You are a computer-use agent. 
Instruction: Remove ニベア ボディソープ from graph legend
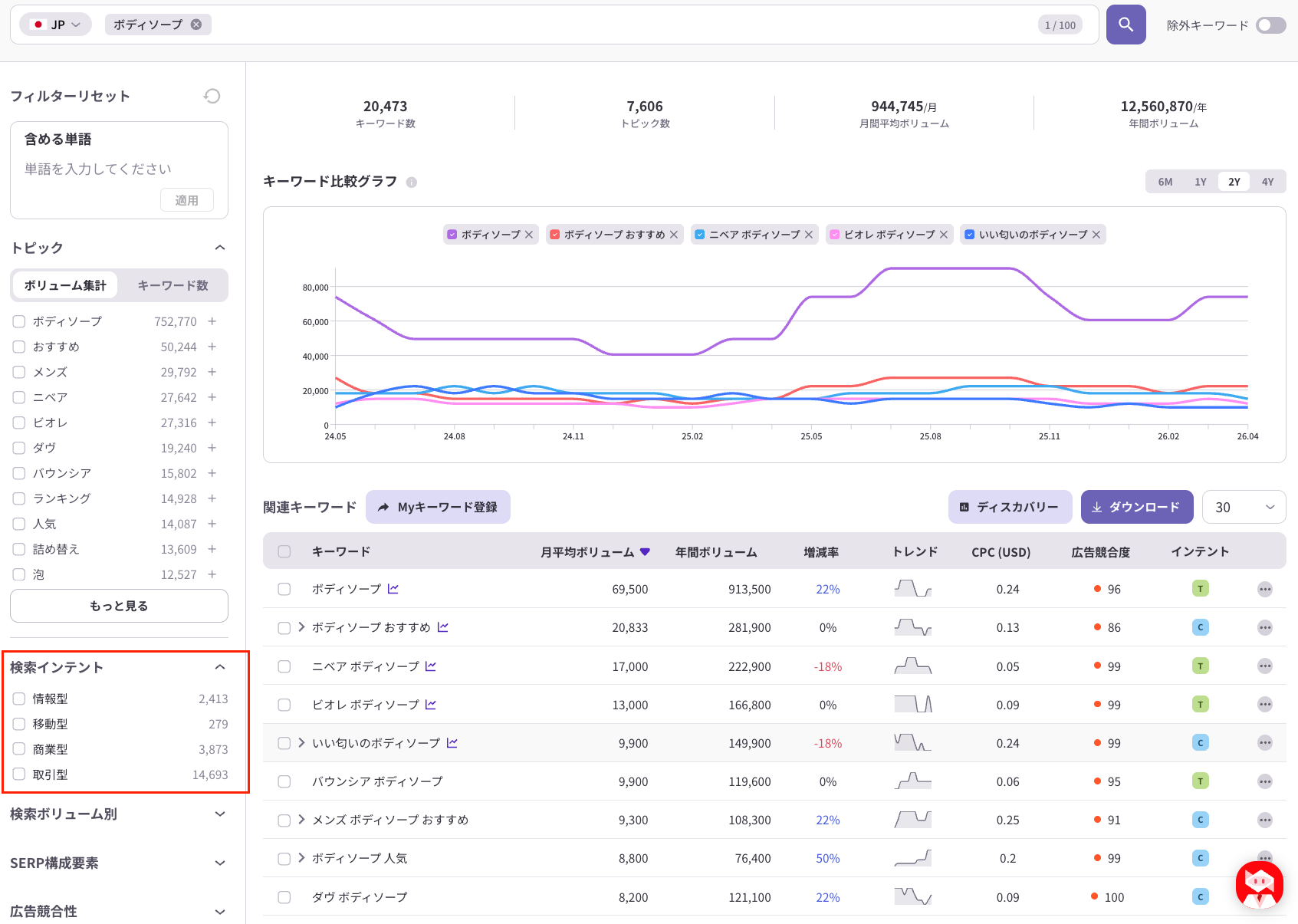pos(809,235)
